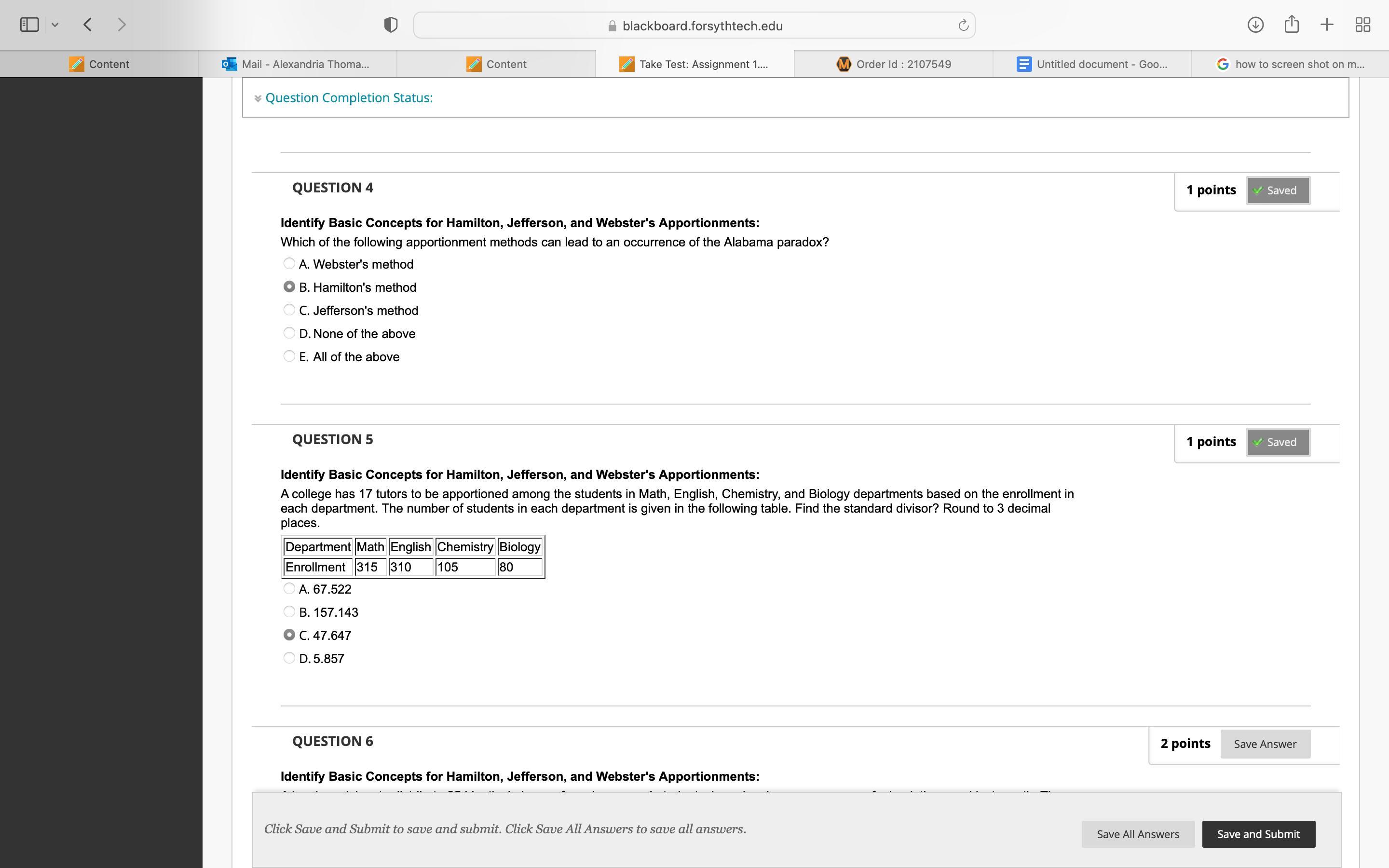Click Save Answer for Question 6

[x=1265, y=744]
